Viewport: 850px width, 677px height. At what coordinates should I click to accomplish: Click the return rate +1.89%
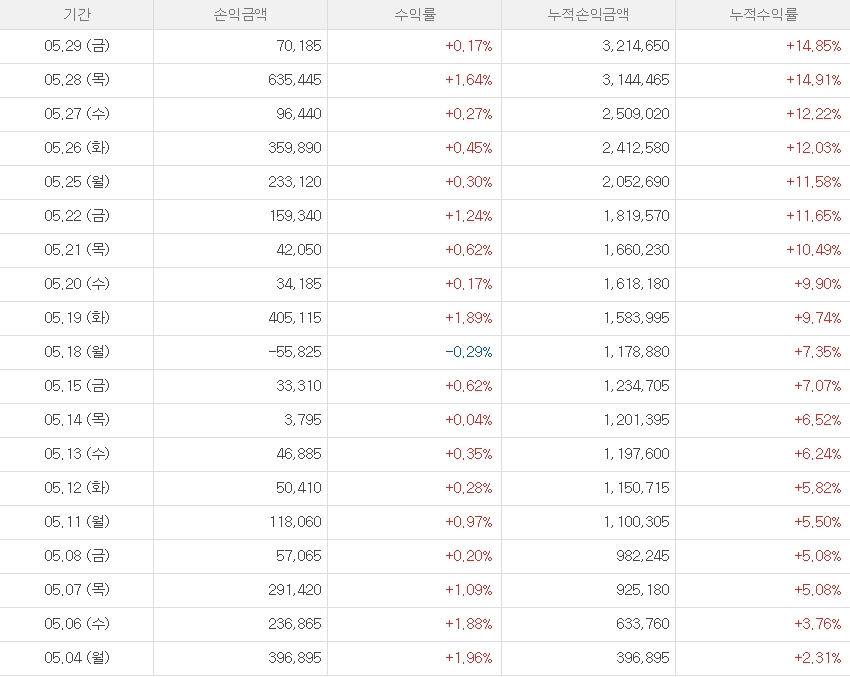[x=469, y=318]
